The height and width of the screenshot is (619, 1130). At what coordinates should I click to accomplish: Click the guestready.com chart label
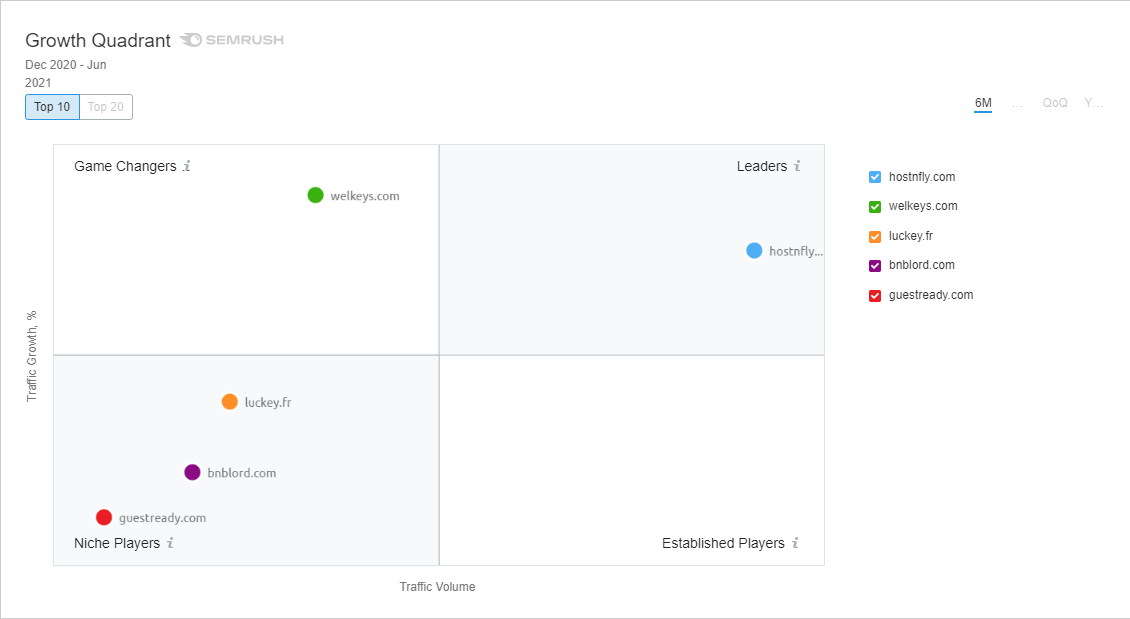coord(162,517)
